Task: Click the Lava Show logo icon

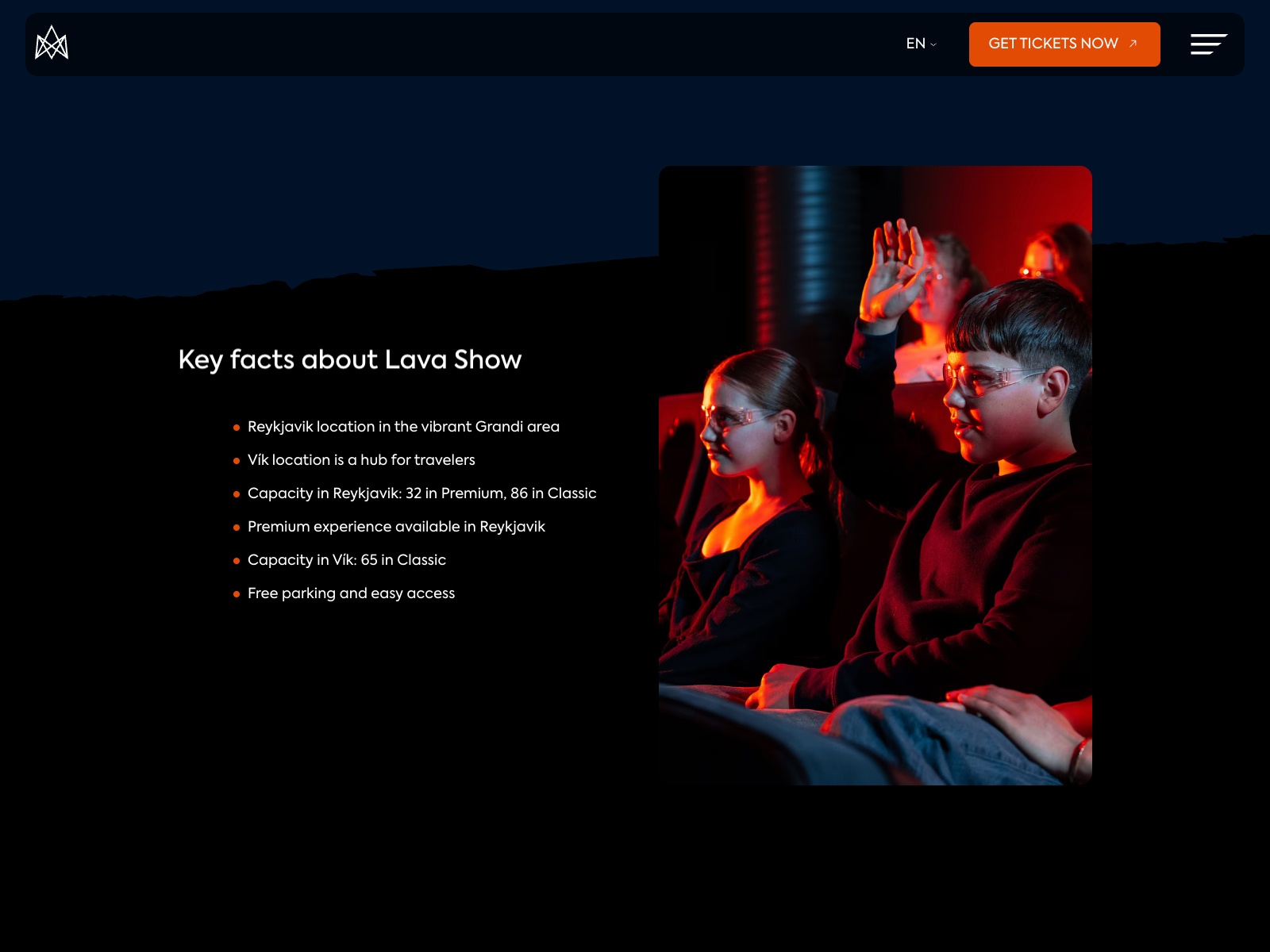Action: coord(52,43)
